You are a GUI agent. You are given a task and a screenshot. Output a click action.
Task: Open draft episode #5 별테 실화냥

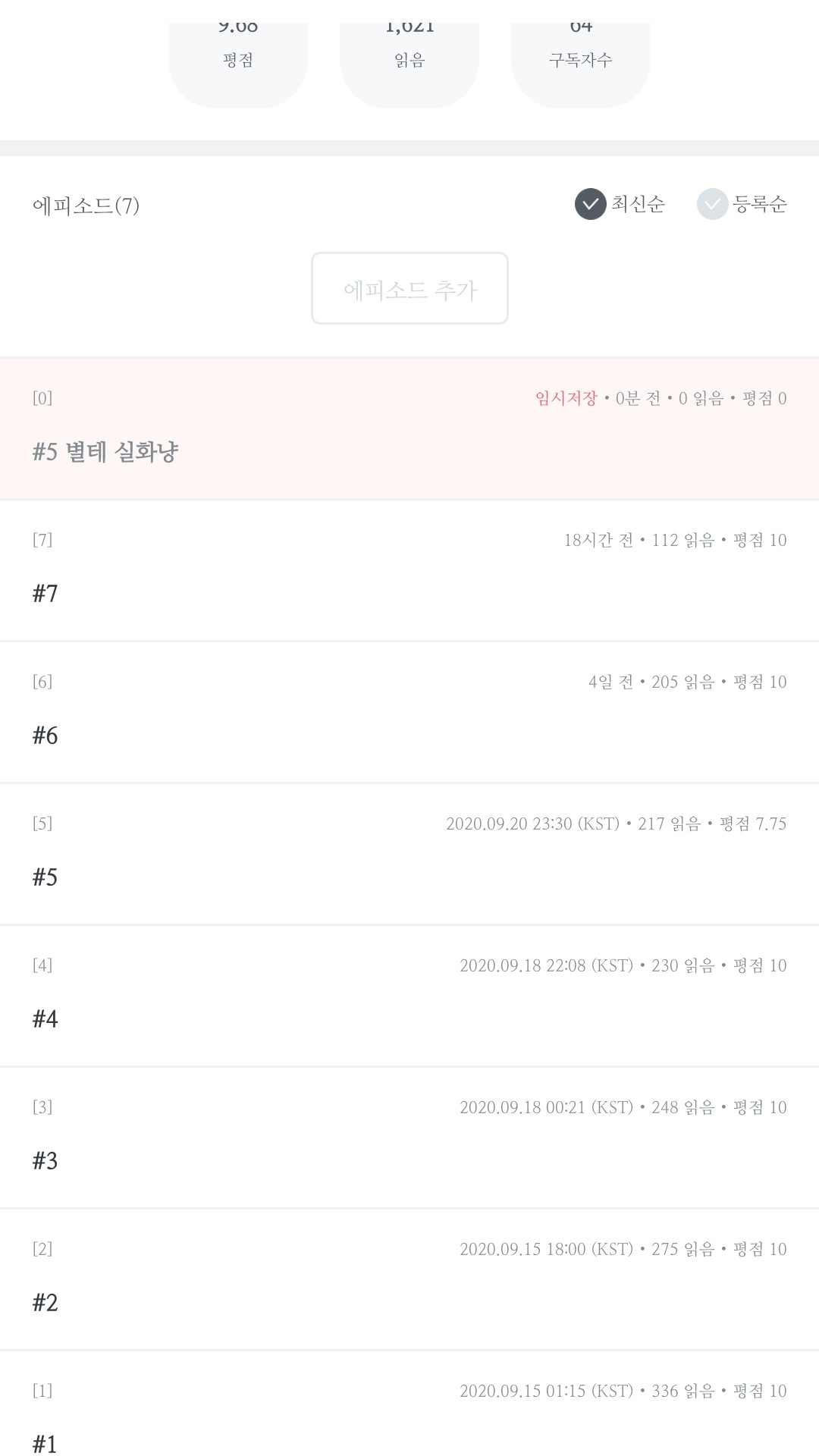(x=105, y=452)
